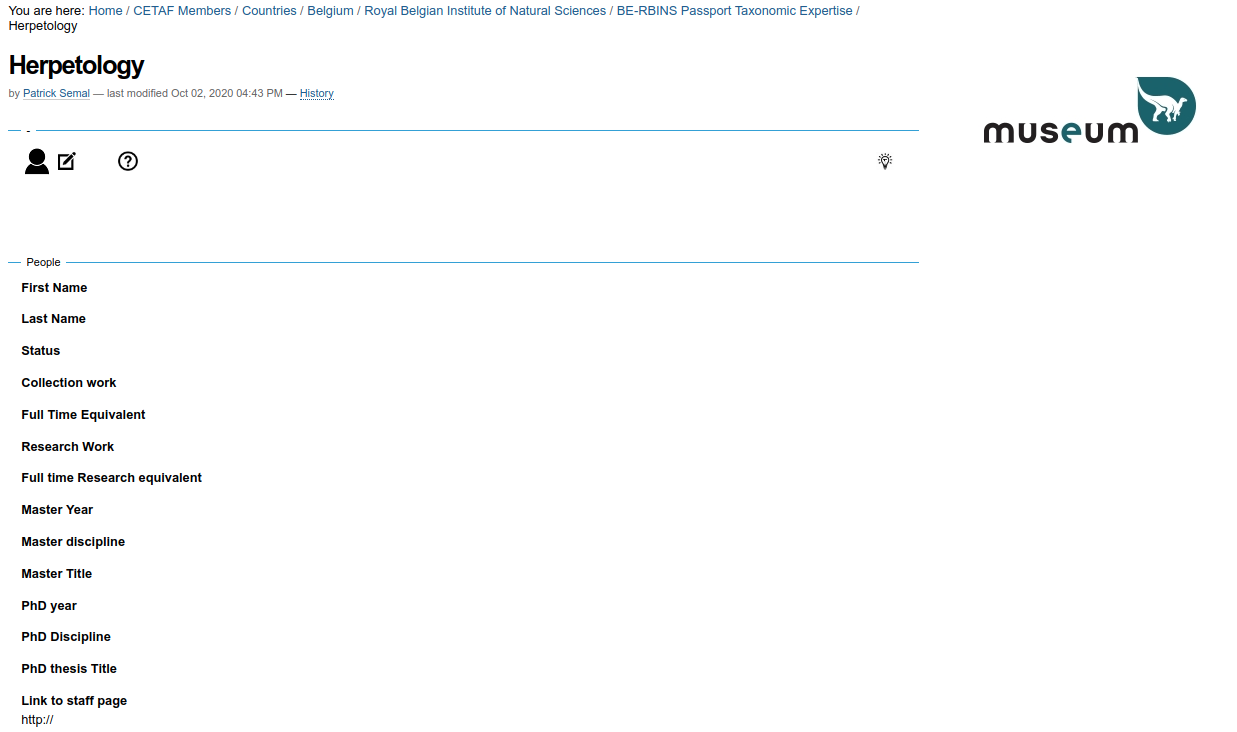Screen dimensions: 1237x732
Task: Click the PhD thesis Title label
Action: point(69,669)
